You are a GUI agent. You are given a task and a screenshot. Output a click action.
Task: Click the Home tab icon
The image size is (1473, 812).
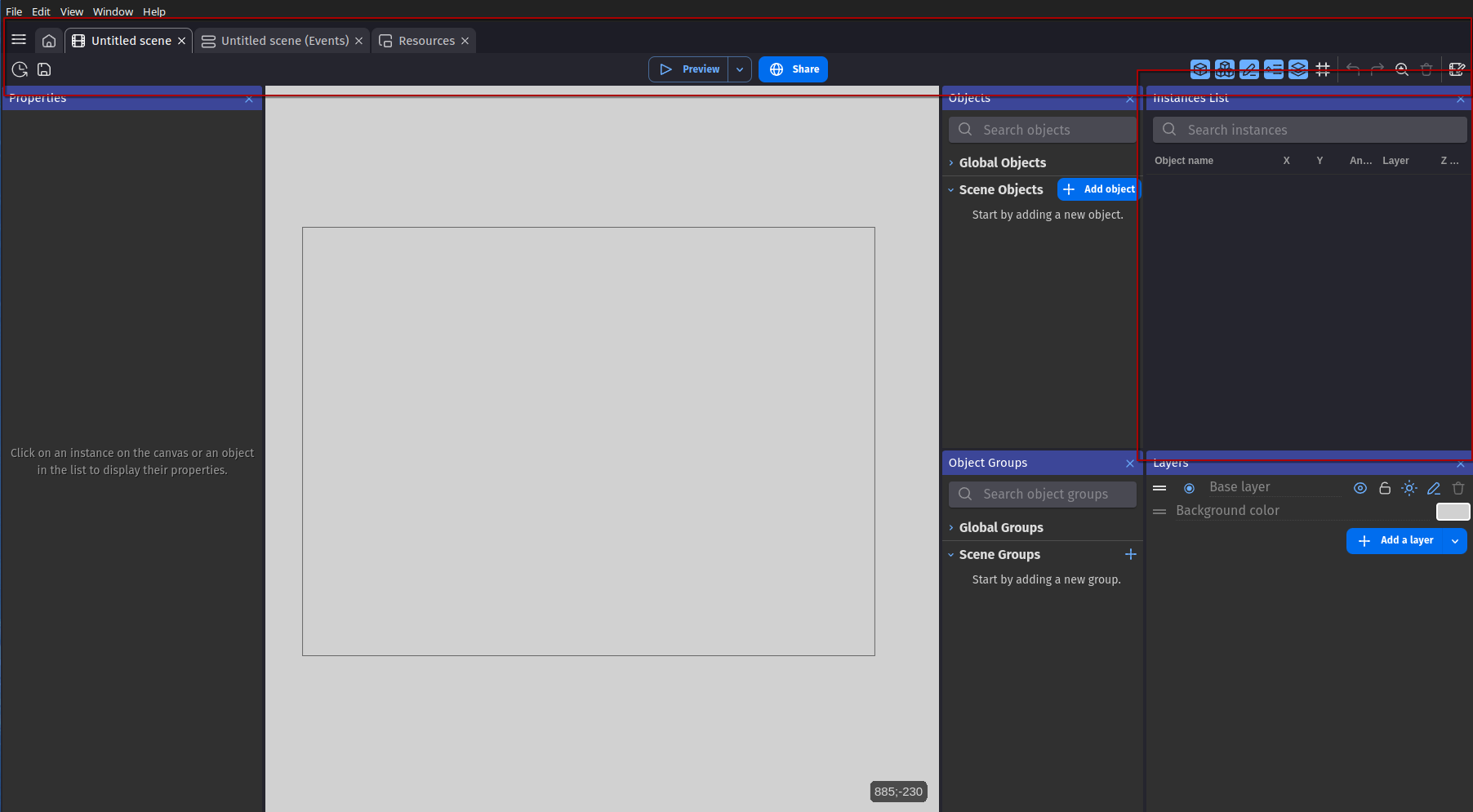(x=49, y=41)
